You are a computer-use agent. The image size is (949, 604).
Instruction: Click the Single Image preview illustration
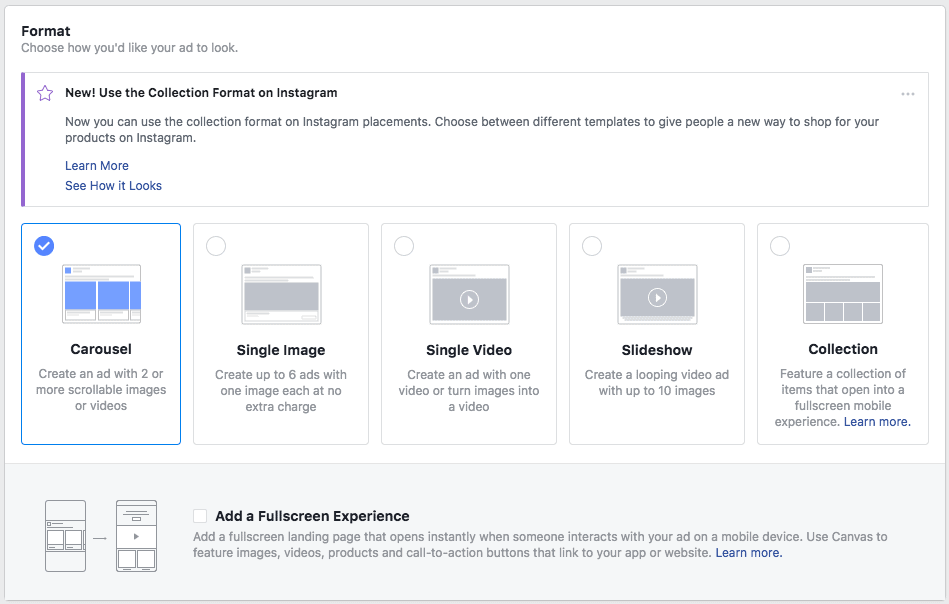coord(281,294)
